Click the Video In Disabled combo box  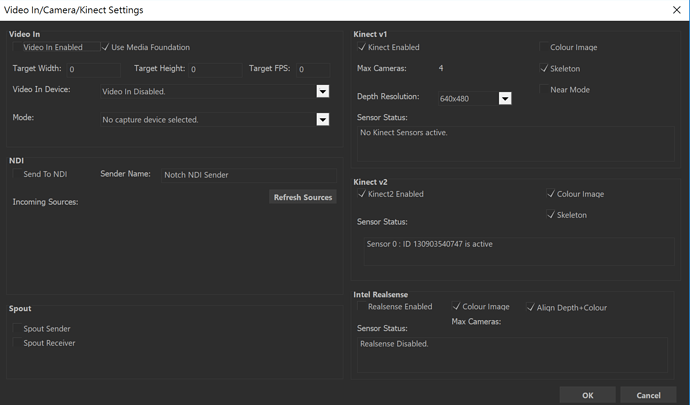(214, 91)
